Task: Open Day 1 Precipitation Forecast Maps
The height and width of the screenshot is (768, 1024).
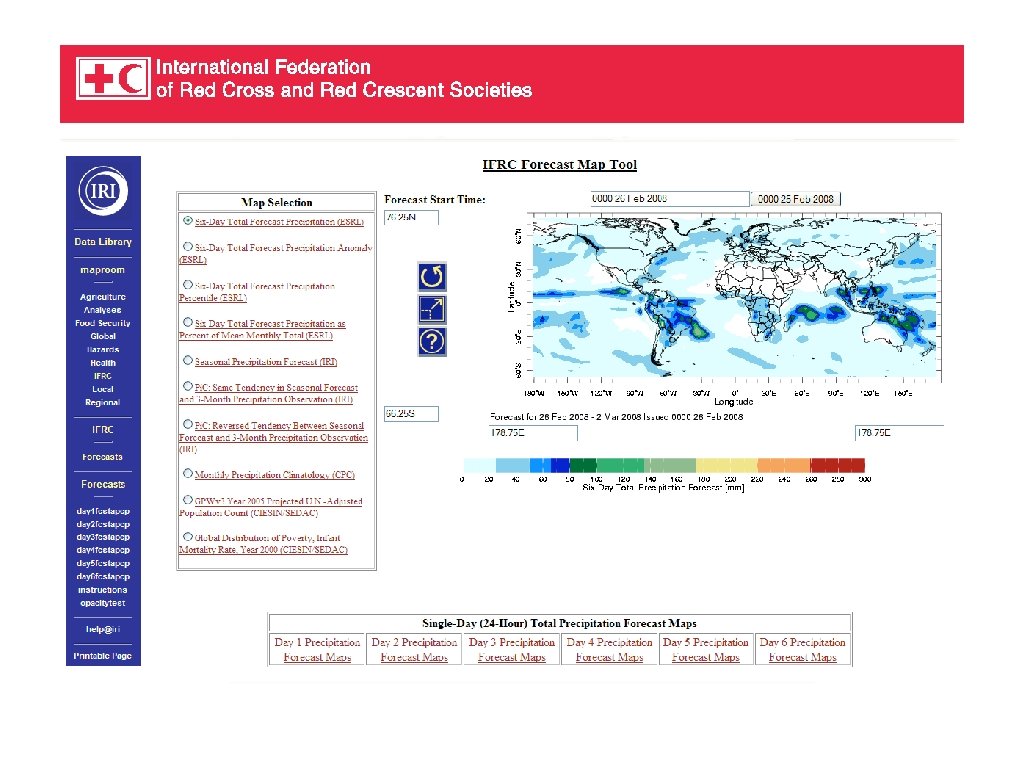Action: click(x=317, y=650)
